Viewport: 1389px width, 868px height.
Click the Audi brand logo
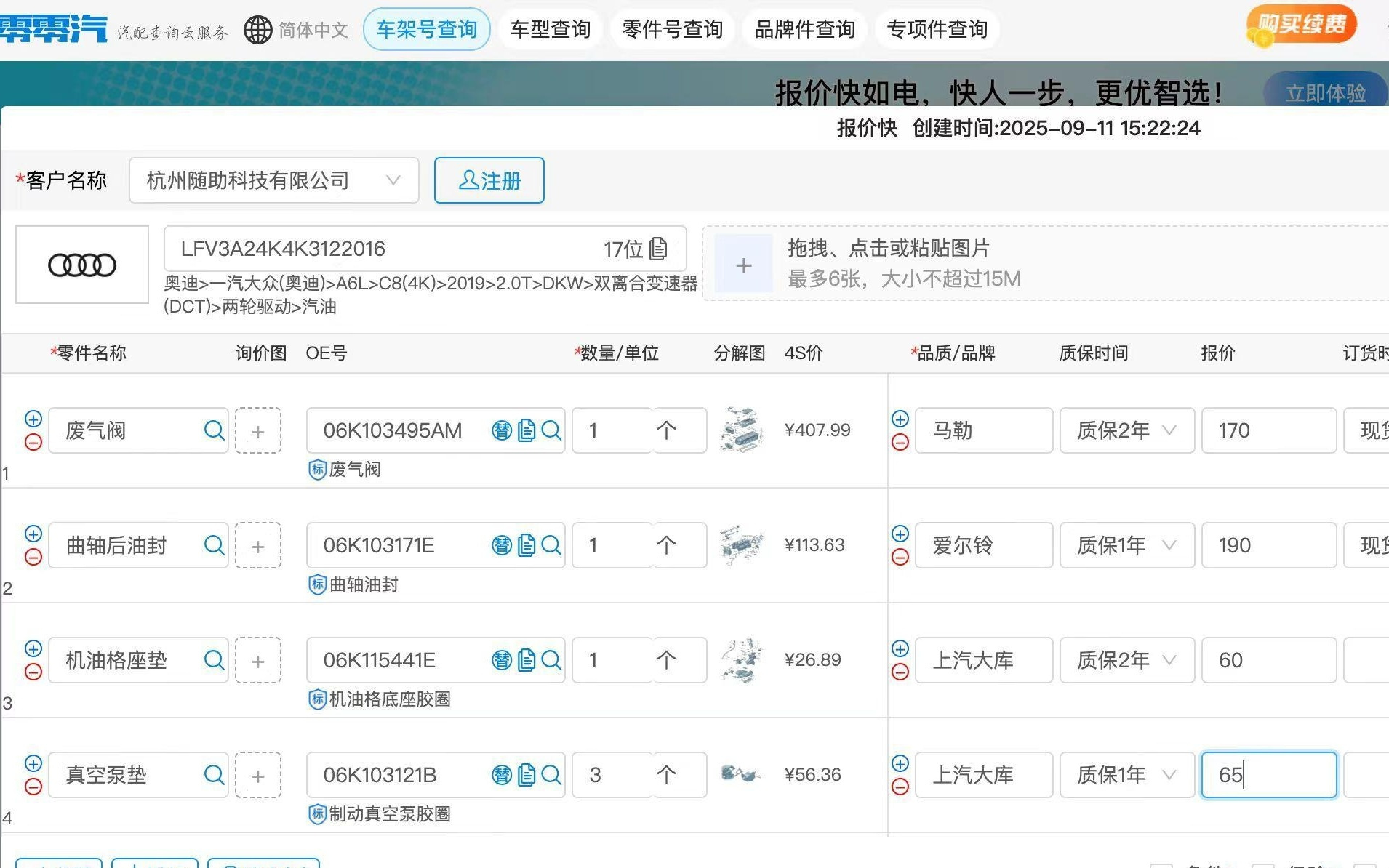click(82, 265)
